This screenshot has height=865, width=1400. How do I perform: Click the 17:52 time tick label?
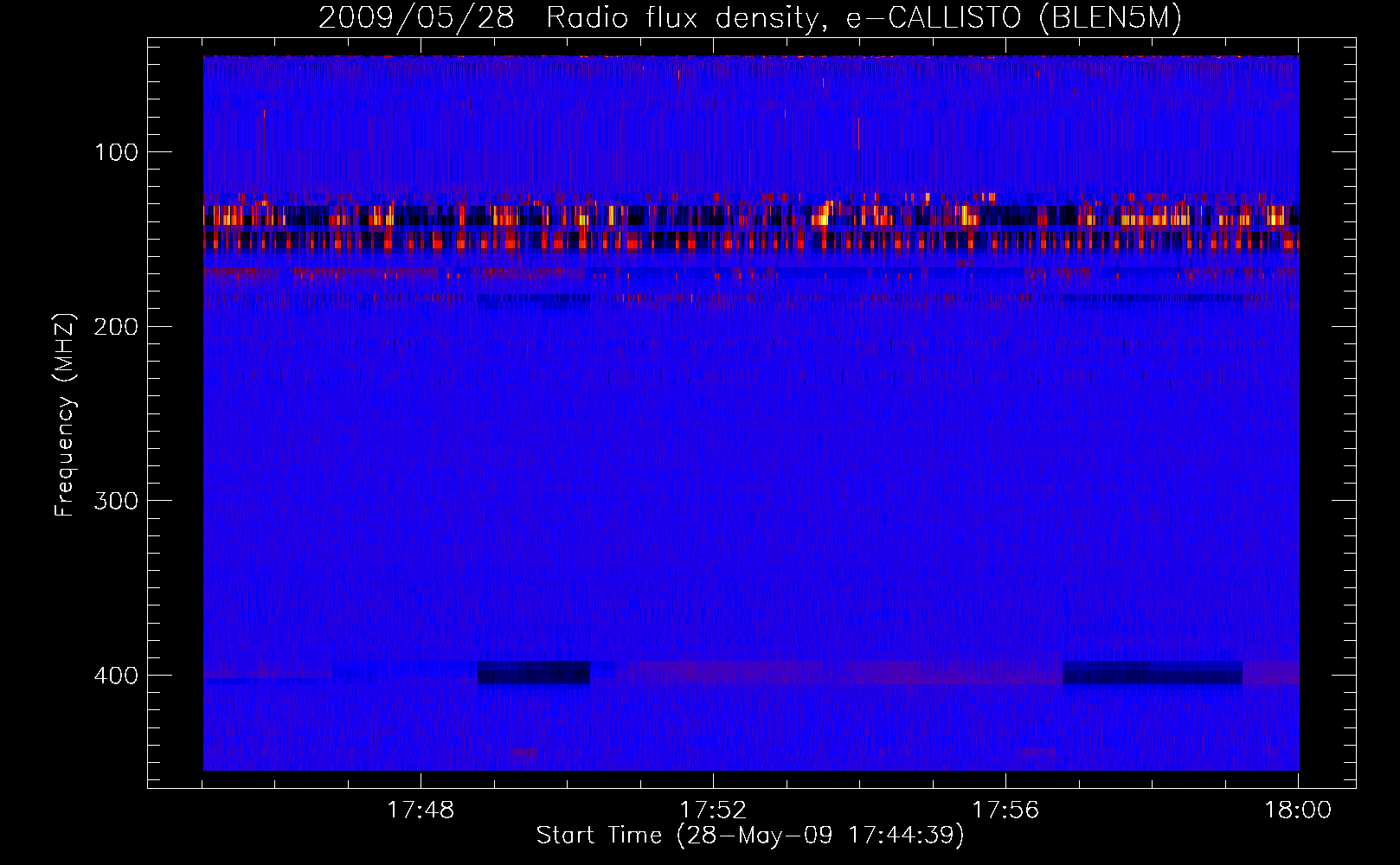(x=713, y=811)
